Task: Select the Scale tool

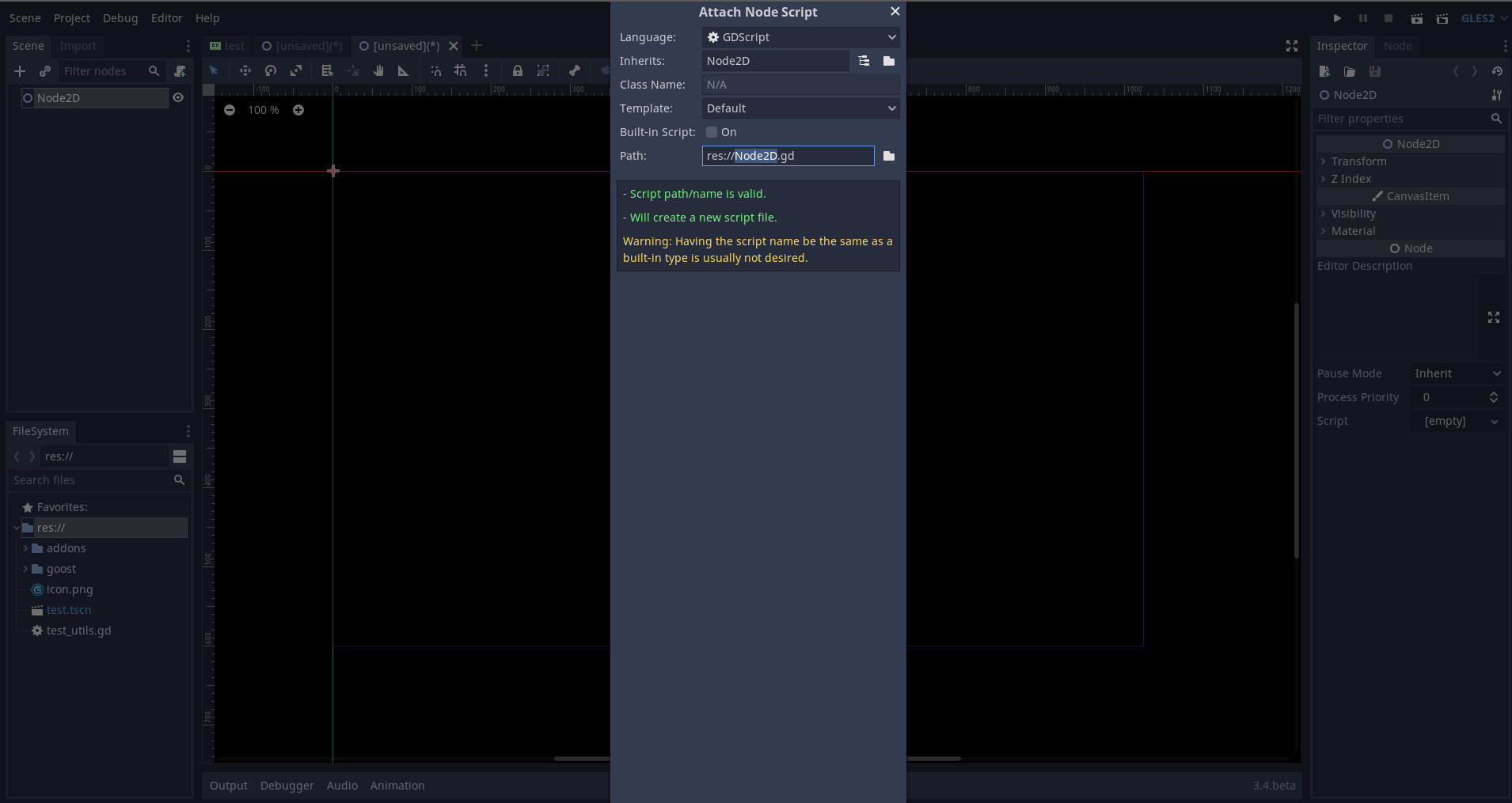Action: click(x=296, y=71)
